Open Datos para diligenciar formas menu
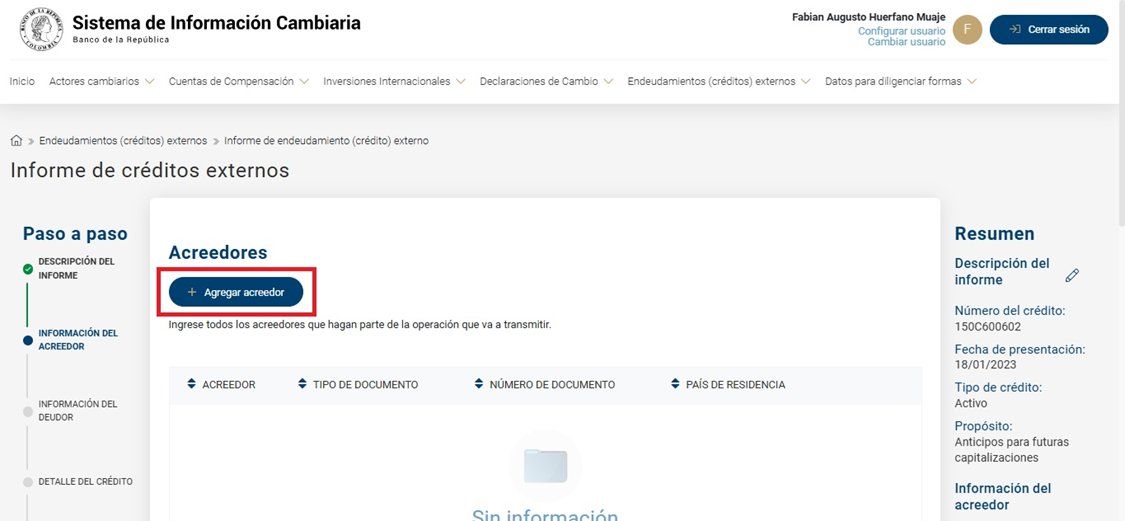 click(x=900, y=82)
